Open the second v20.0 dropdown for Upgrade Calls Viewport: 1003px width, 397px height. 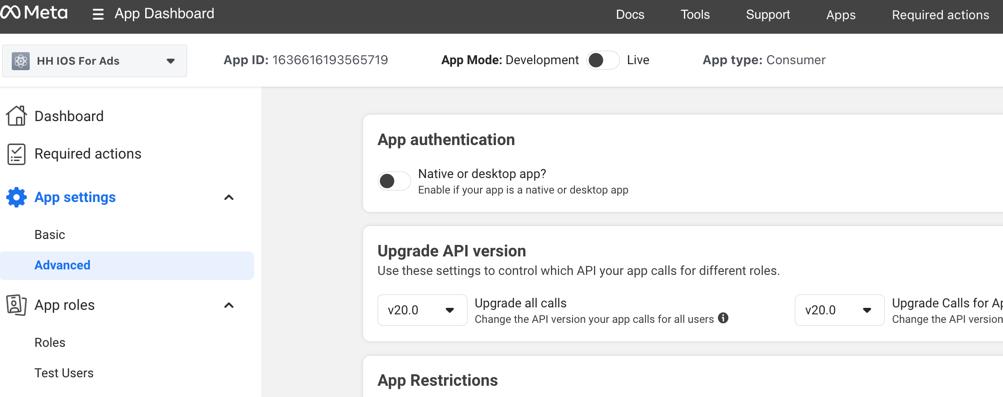pos(839,310)
